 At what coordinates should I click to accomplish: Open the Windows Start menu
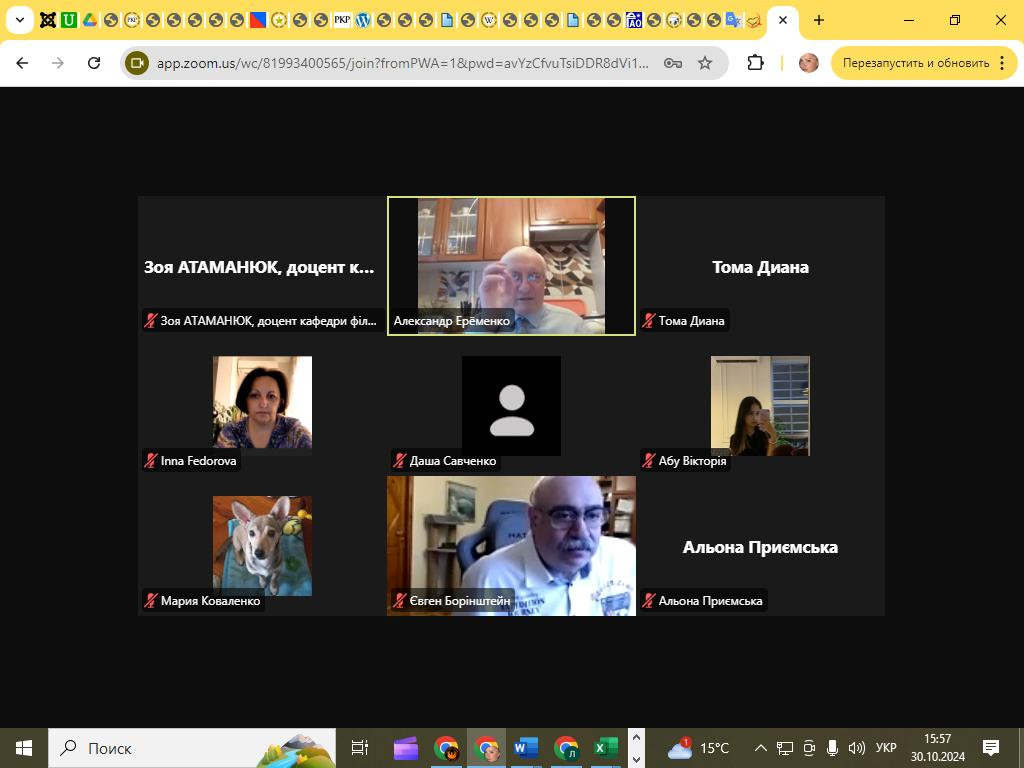pyautogui.click(x=24, y=748)
